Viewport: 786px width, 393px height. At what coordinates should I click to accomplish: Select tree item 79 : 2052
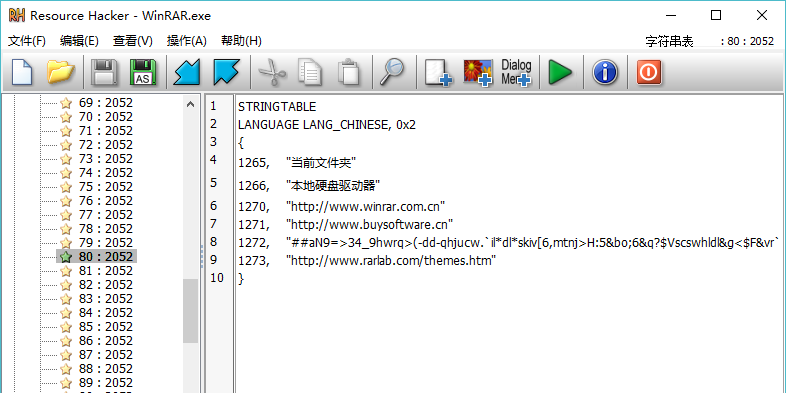tap(106, 243)
